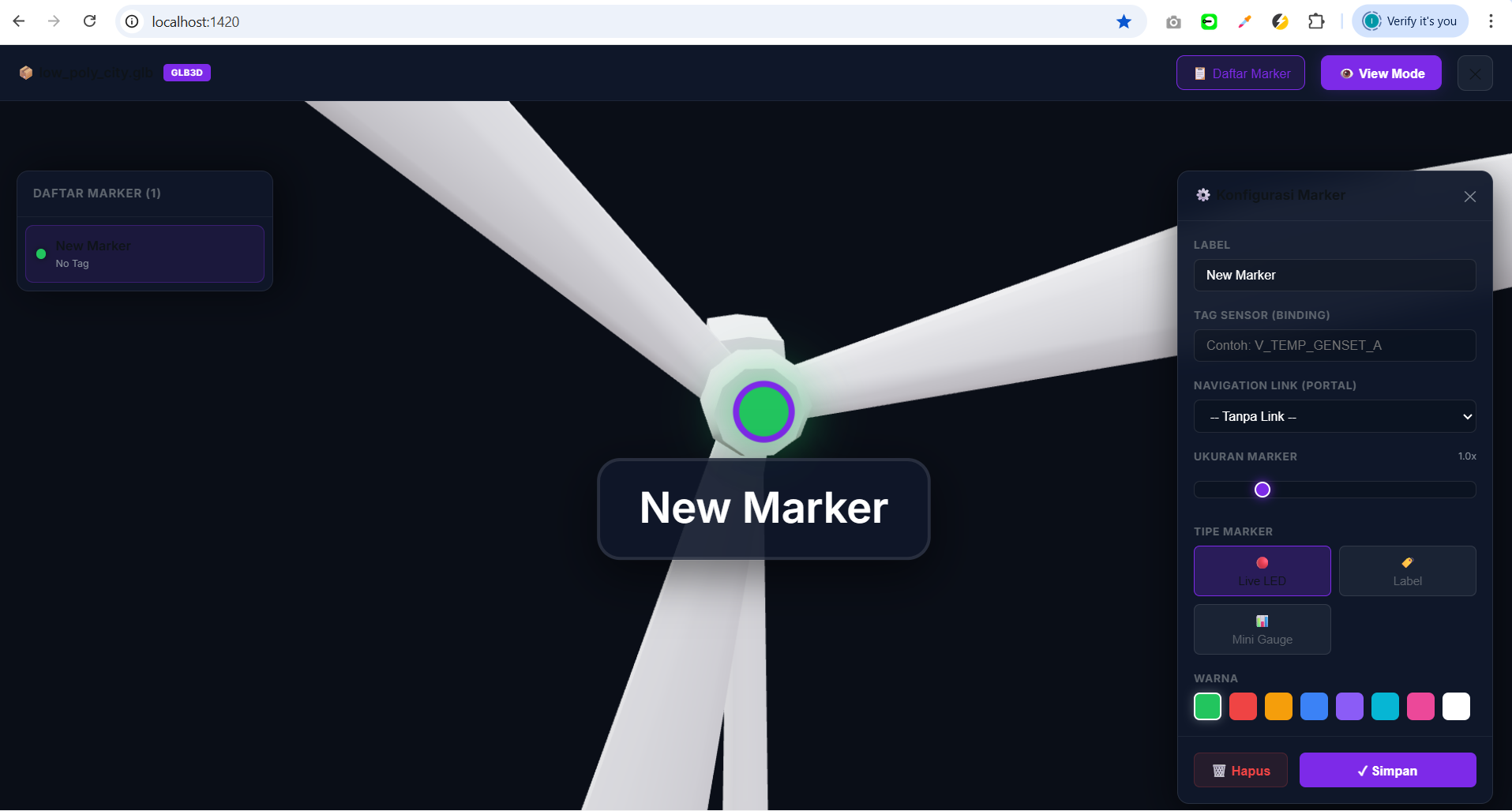Viewport: 1512px width, 811px height.
Task: Open the browser extensions puzzle icon
Action: click(1315, 21)
